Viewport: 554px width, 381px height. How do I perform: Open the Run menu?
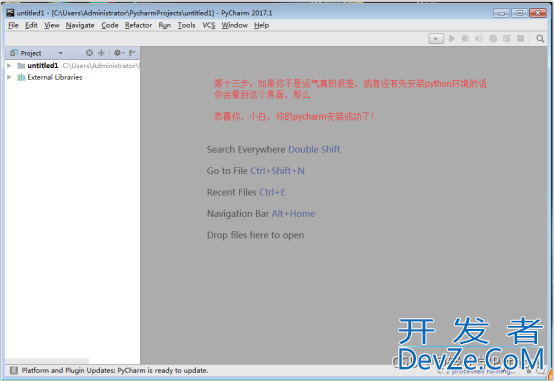tap(164, 25)
